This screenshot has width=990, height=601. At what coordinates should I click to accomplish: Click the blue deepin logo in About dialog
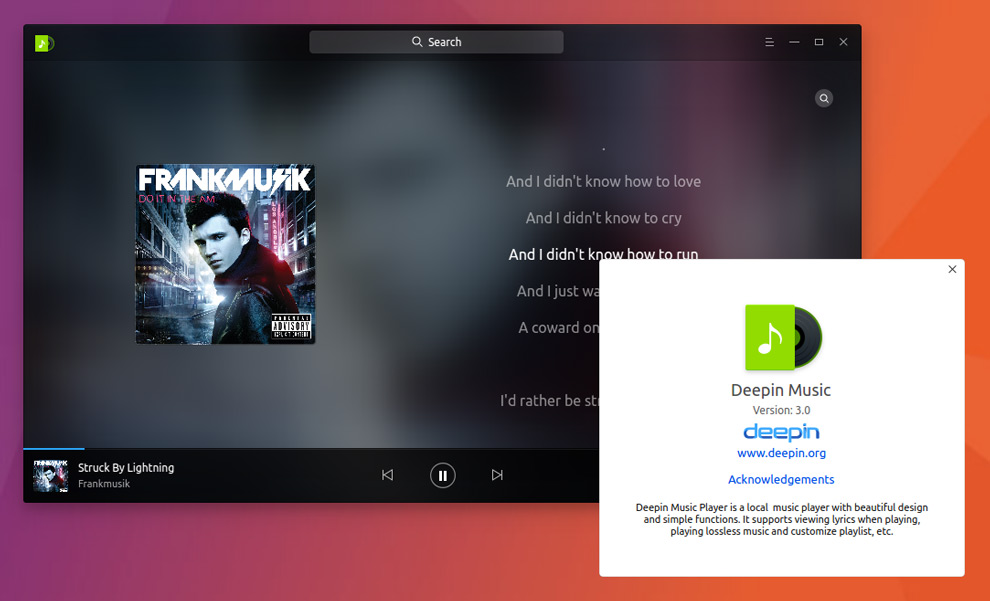pyautogui.click(x=781, y=432)
